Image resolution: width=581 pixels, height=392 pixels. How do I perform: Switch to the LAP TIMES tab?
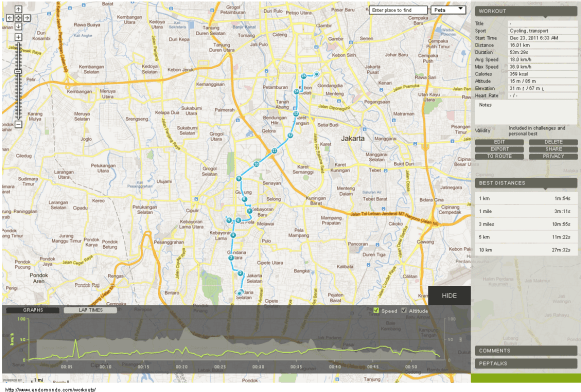[90, 310]
